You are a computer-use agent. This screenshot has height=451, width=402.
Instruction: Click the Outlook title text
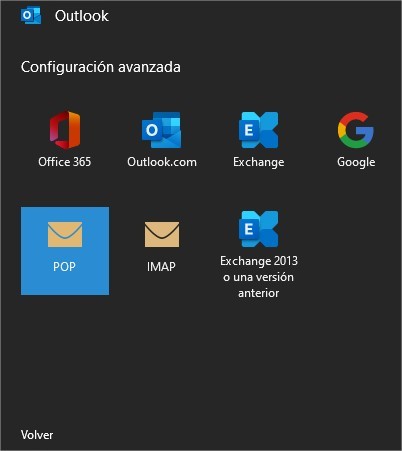click(x=82, y=16)
